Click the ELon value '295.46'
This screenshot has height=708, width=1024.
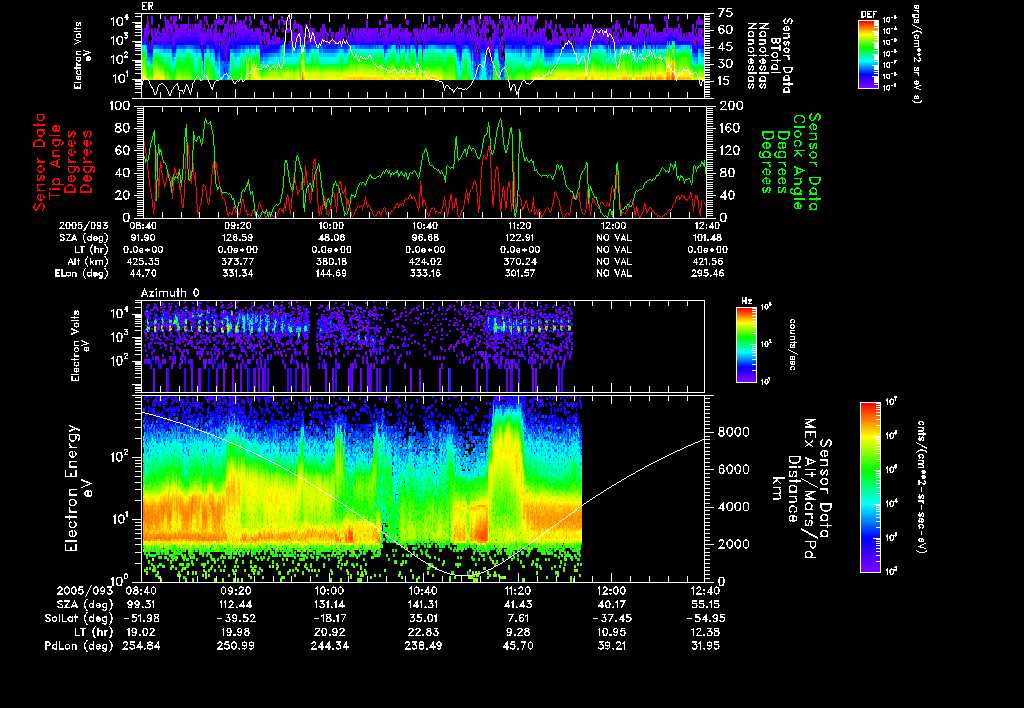click(707, 273)
